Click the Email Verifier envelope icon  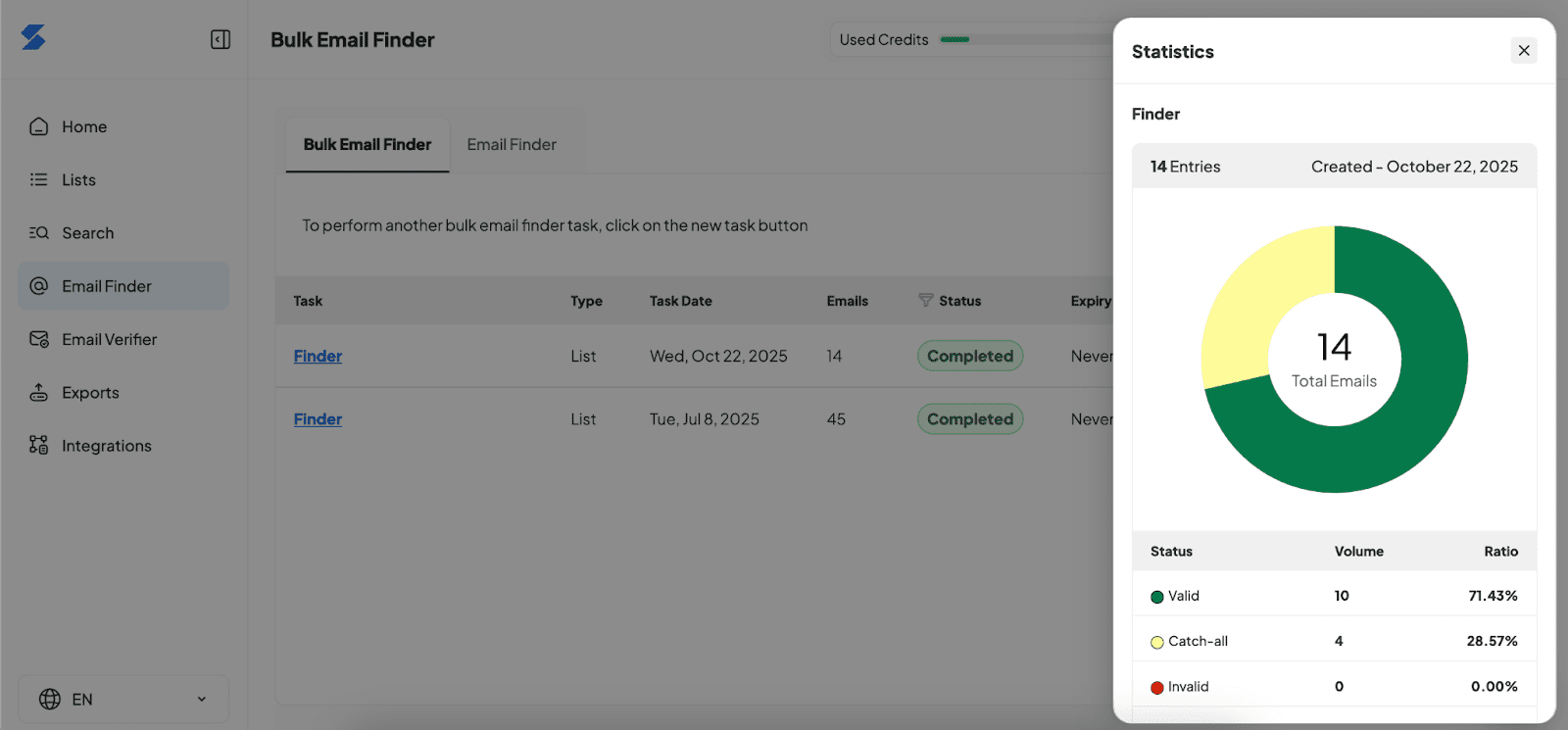pyautogui.click(x=39, y=339)
